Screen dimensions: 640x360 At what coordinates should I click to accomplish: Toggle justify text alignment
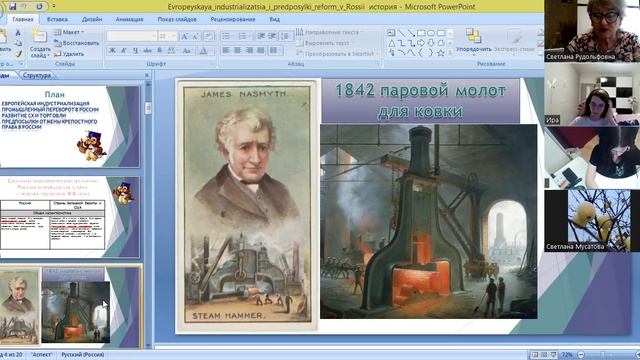pos(261,51)
